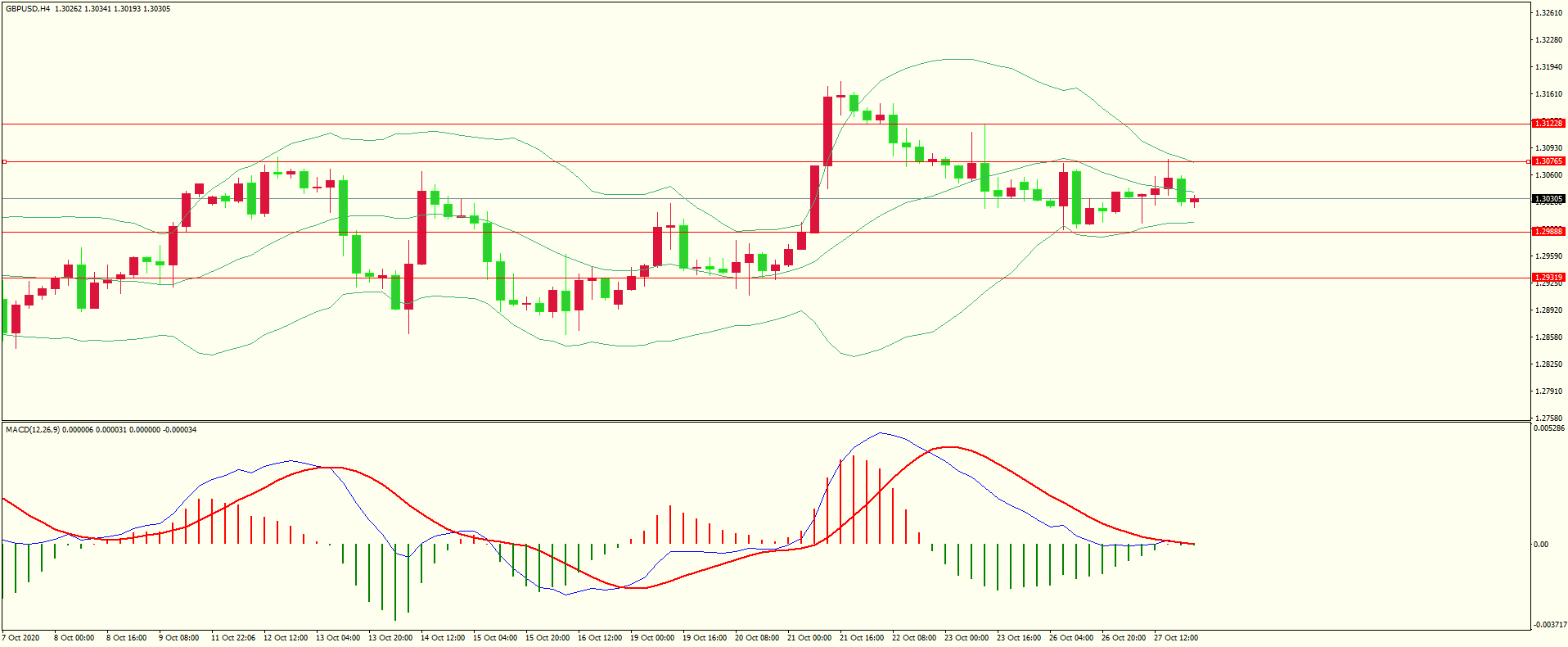Click the 1.28920 price axis label
Viewport: 1568px width, 647px height.
pos(1548,310)
